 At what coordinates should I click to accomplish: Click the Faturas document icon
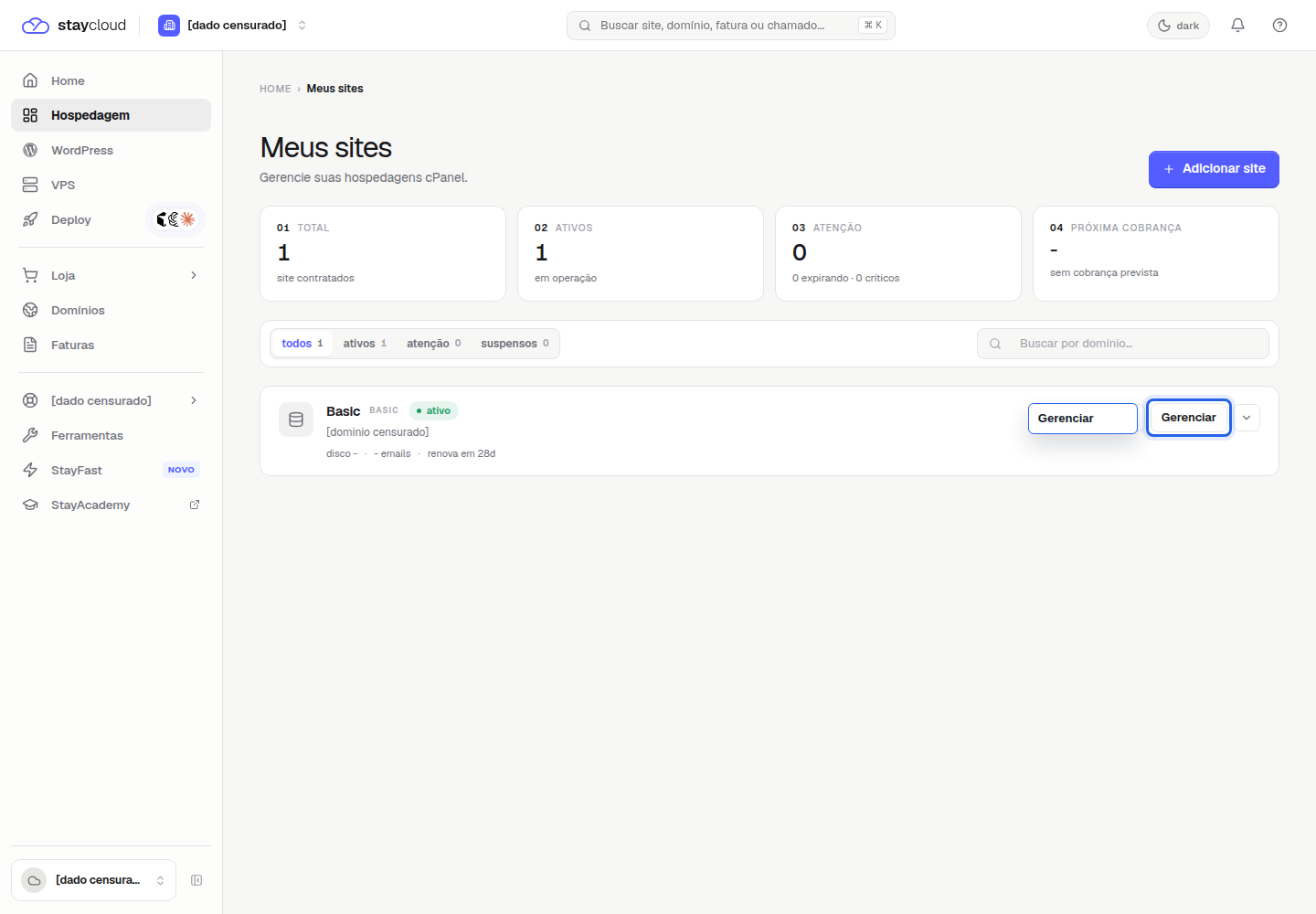[x=30, y=345]
